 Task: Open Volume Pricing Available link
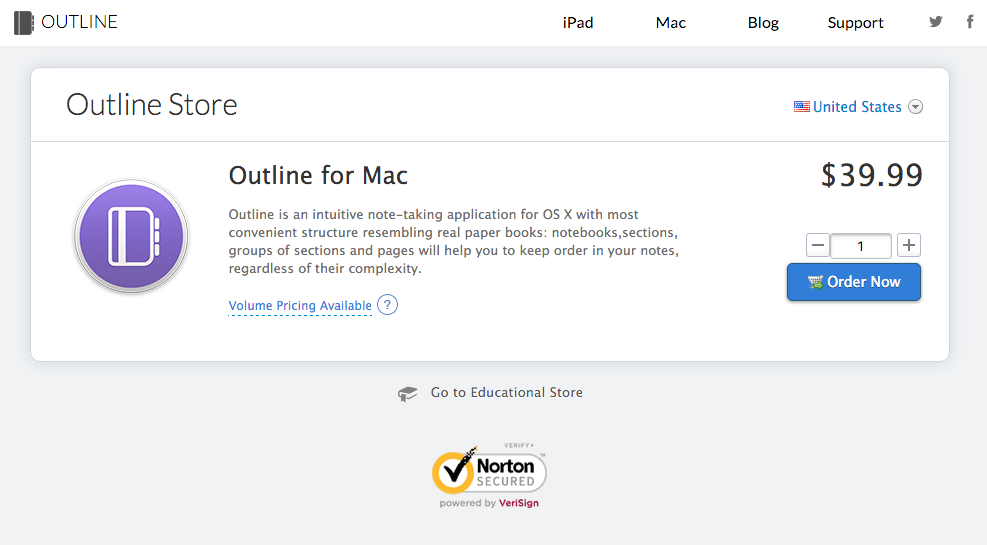point(300,306)
